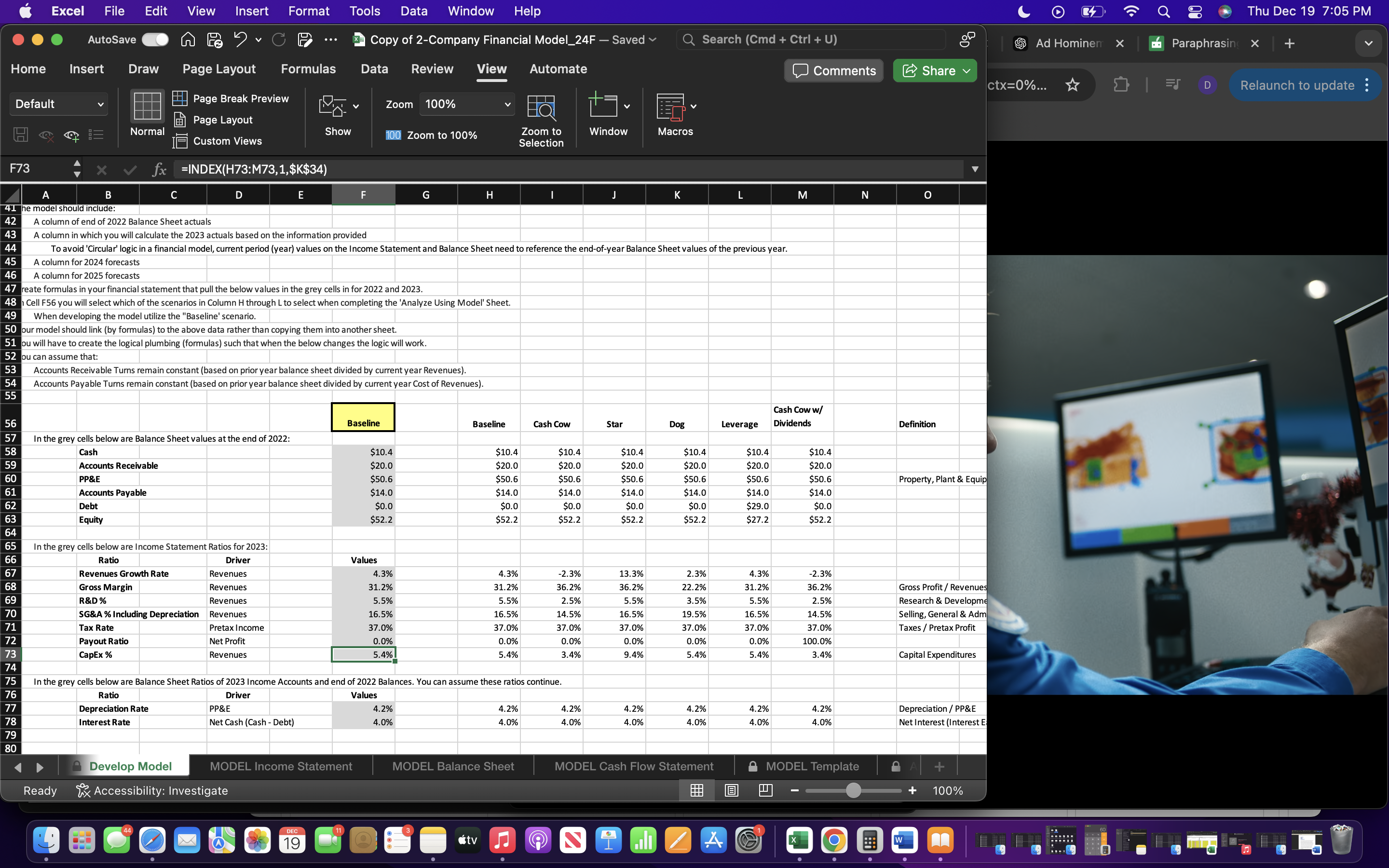Open the Default workbook views dropdown
The image size is (1389, 868).
[58, 104]
